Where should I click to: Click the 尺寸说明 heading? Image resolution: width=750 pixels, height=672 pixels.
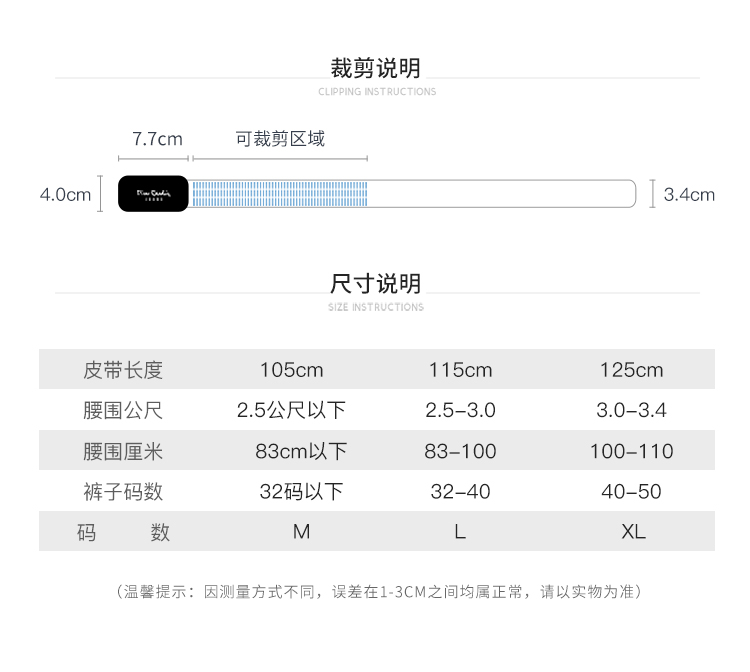(376, 283)
